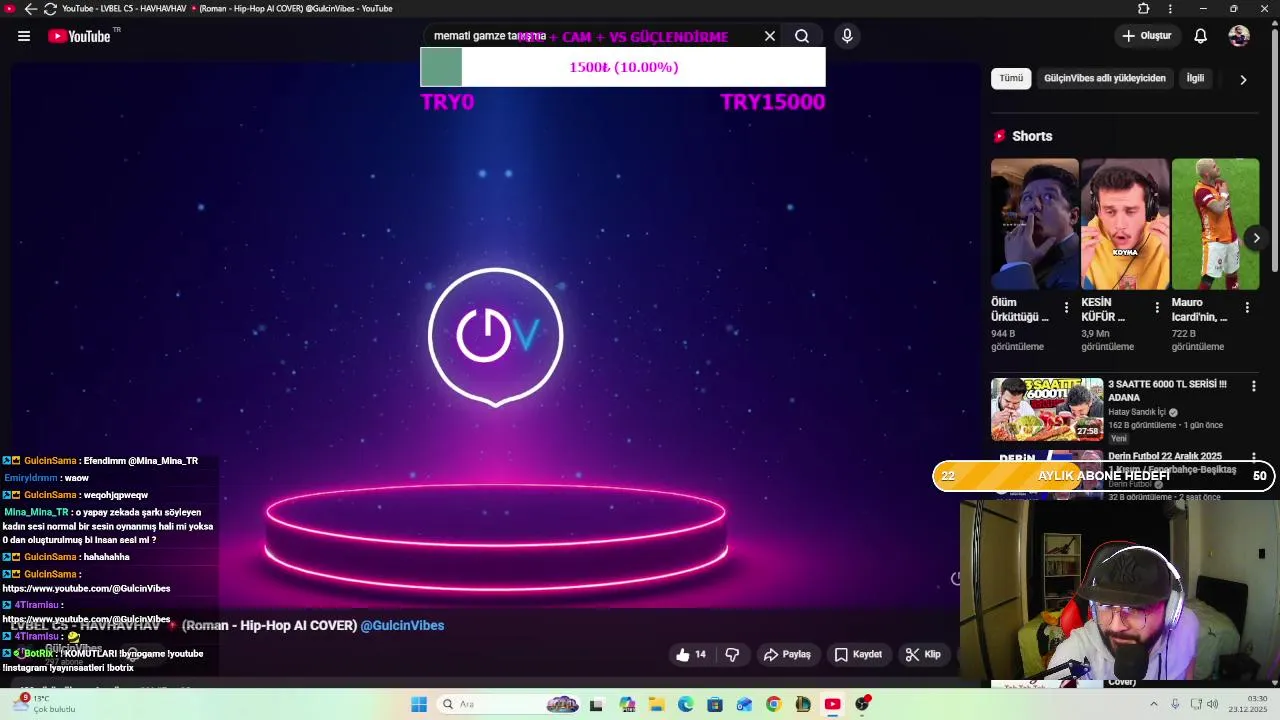The image size is (1280, 720).
Task: Open Microsoft Store from the taskbar
Action: tap(715, 704)
